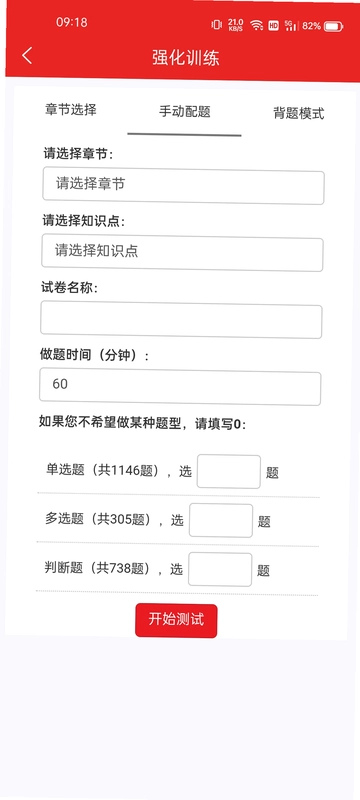Expand the 请选择知识点 dropdown
This screenshot has width=360, height=800.
[x=183, y=253]
